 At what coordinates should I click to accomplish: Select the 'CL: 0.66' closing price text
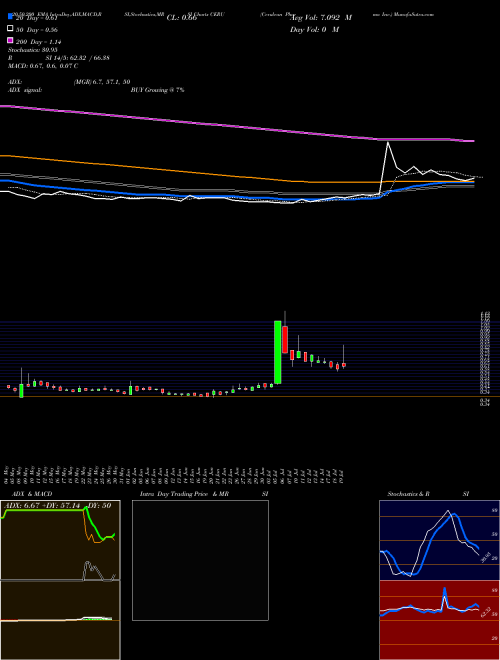point(182,18)
